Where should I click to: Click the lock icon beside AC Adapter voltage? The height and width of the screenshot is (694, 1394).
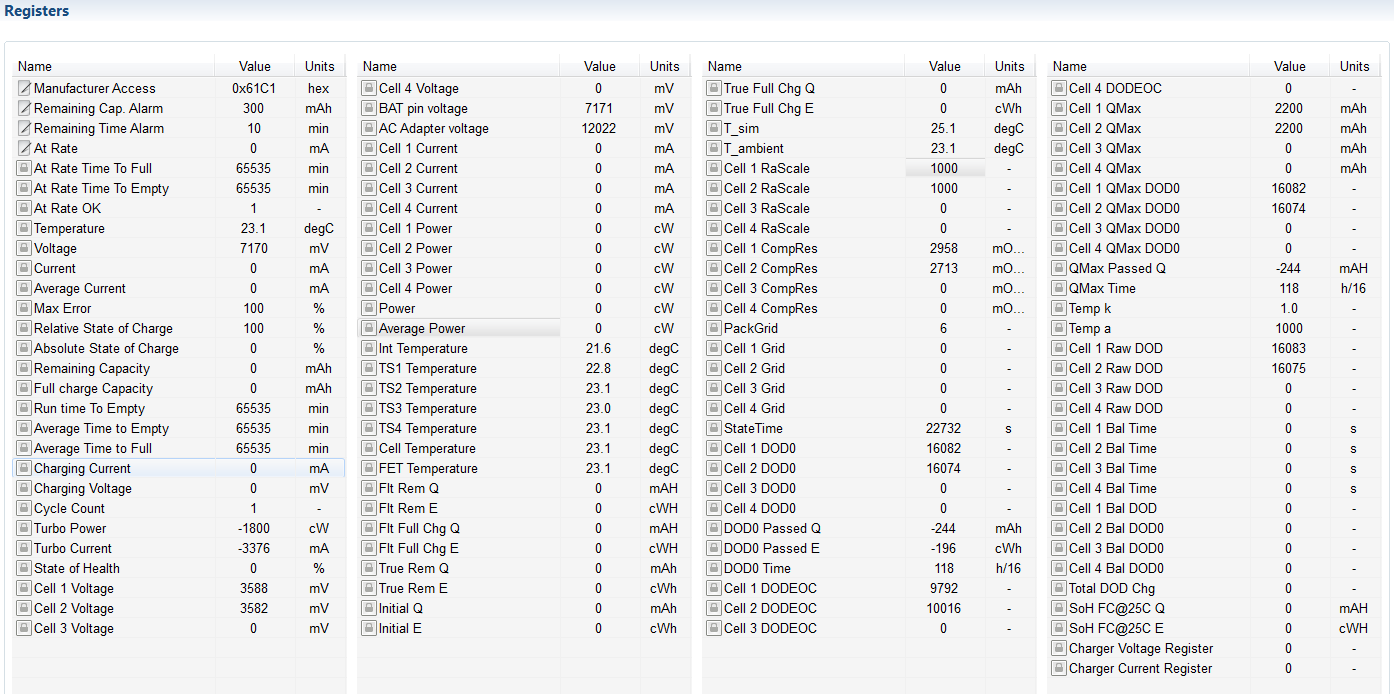[x=369, y=128]
